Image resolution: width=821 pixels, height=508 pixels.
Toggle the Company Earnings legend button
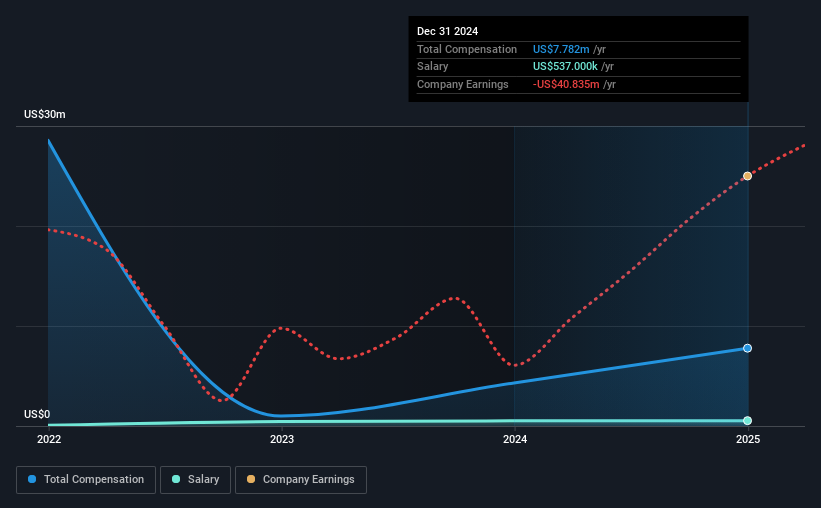coord(301,480)
